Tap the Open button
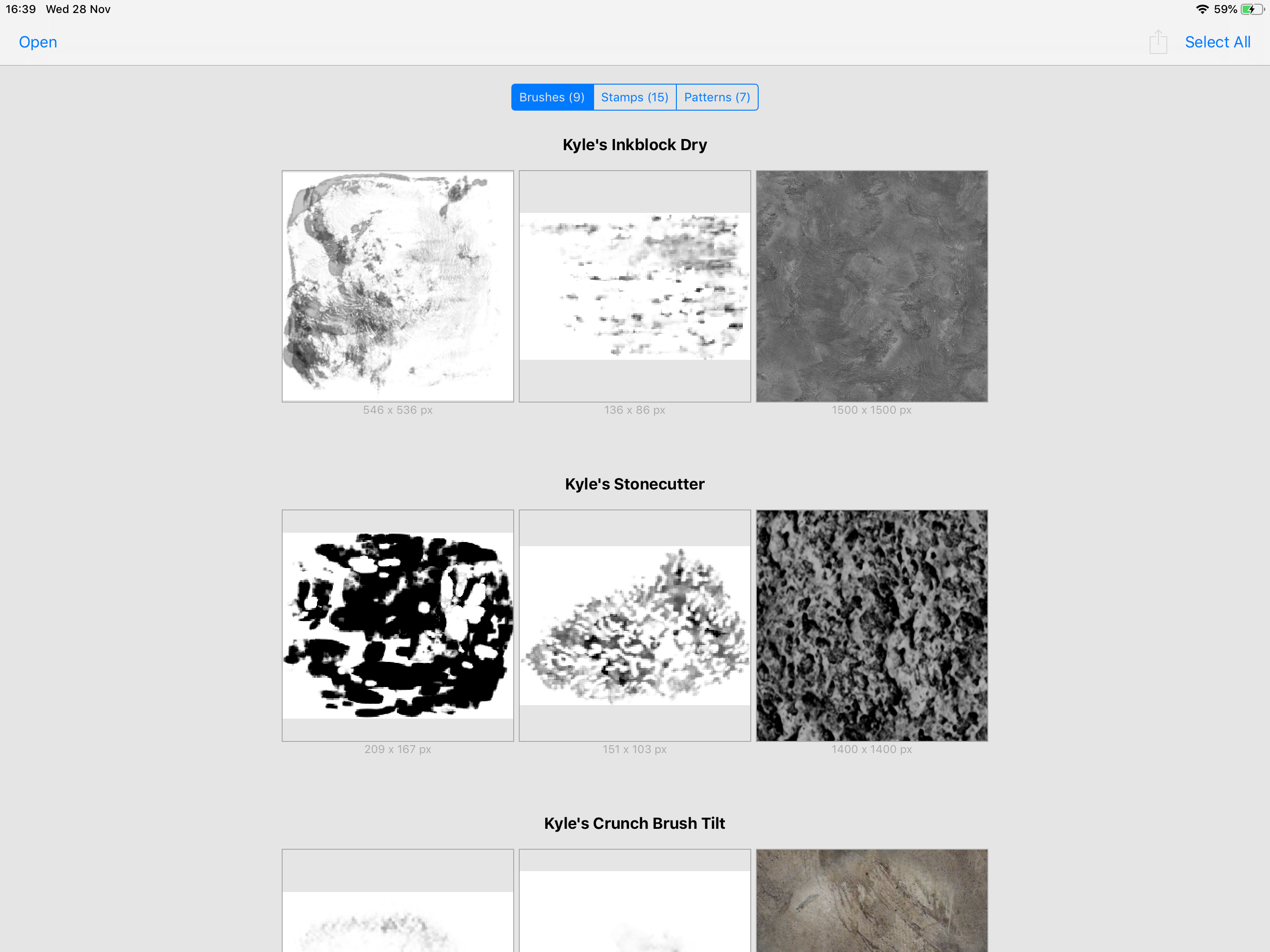The image size is (1270, 952). [38, 42]
